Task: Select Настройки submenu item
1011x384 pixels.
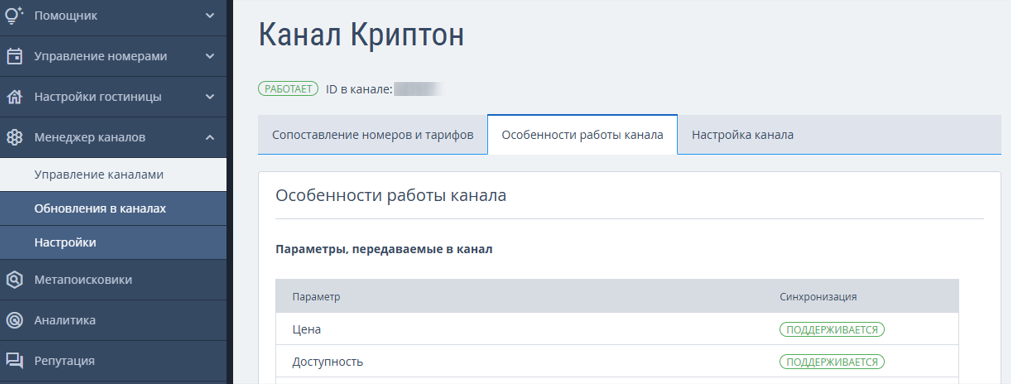Action: 113,243
